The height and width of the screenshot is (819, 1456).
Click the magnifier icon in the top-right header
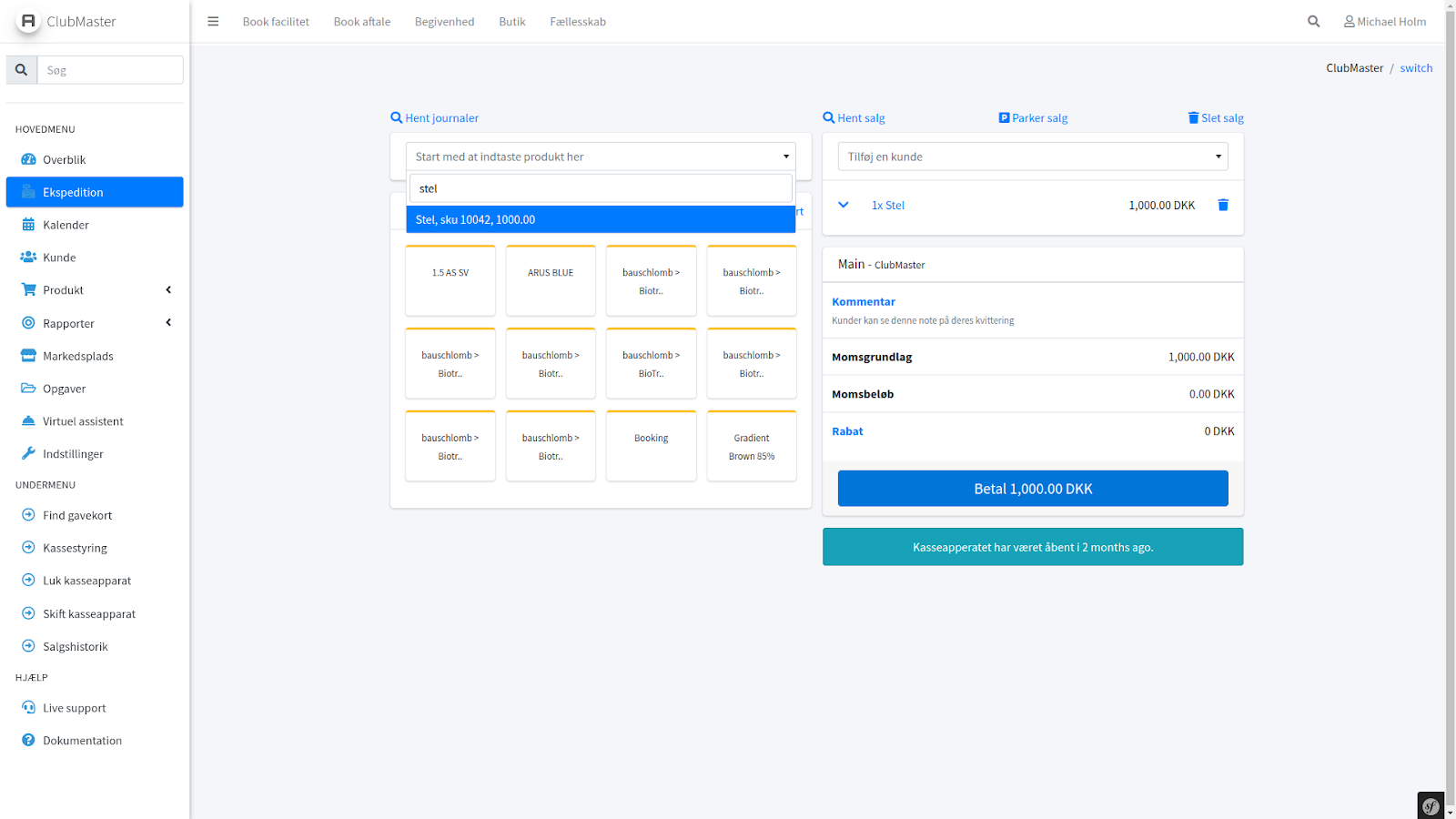click(x=1313, y=22)
